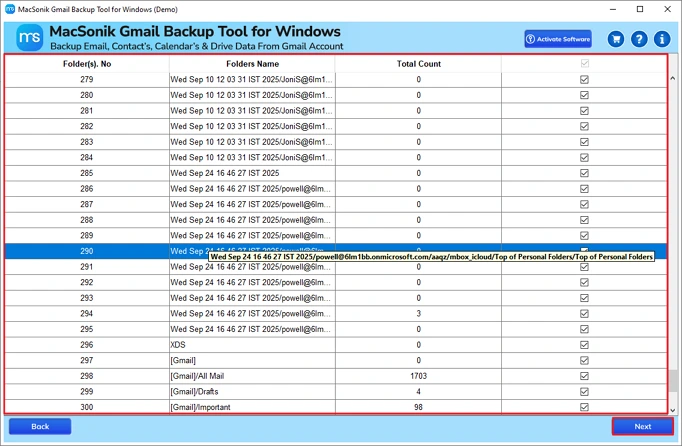The height and width of the screenshot is (446, 682).
Task: Click the Back button
Action: (x=40, y=426)
